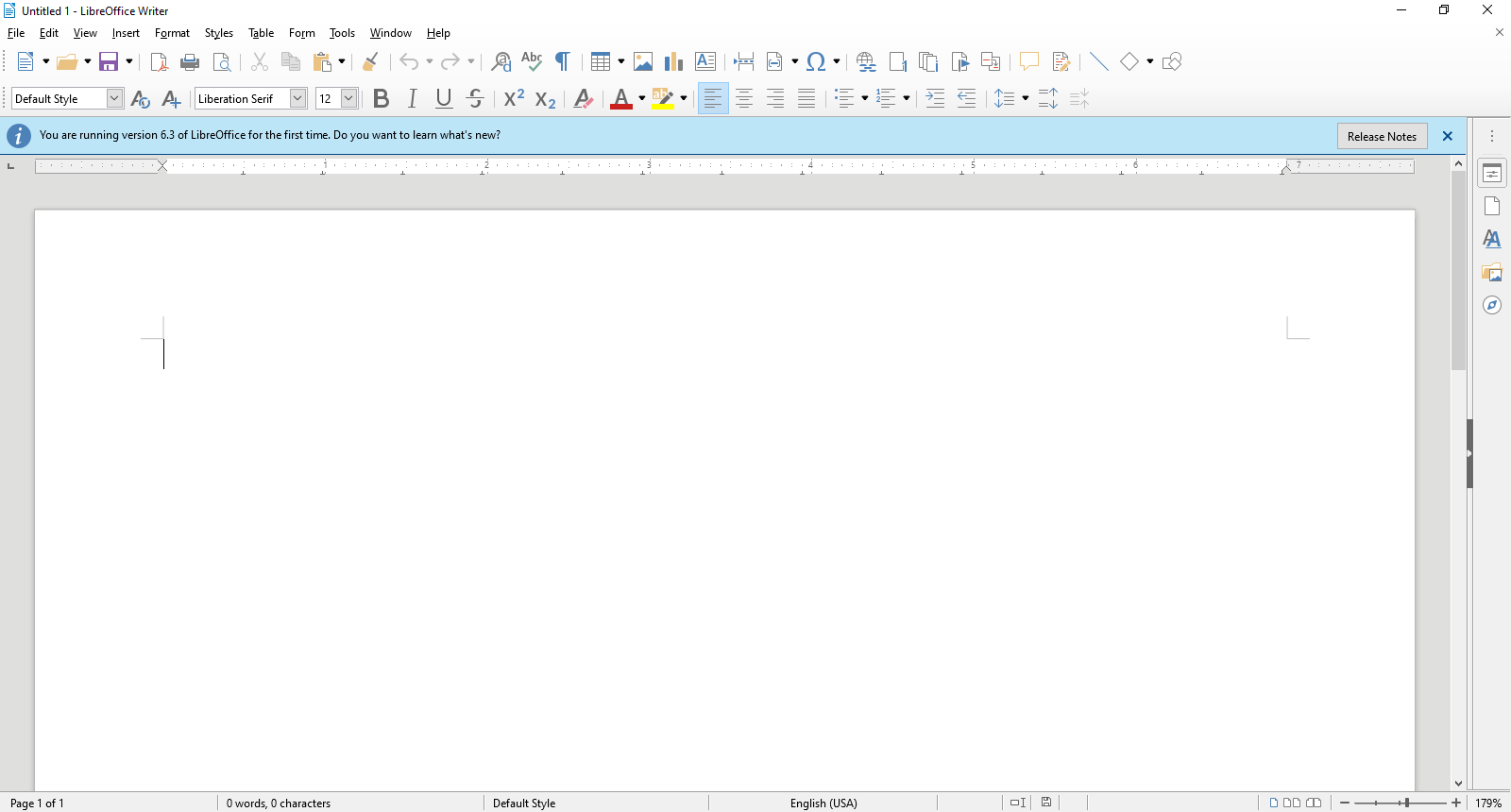Screen dimensions: 1511x812
Task: Click the Page 1 of 1 status field
Action: click(x=37, y=804)
